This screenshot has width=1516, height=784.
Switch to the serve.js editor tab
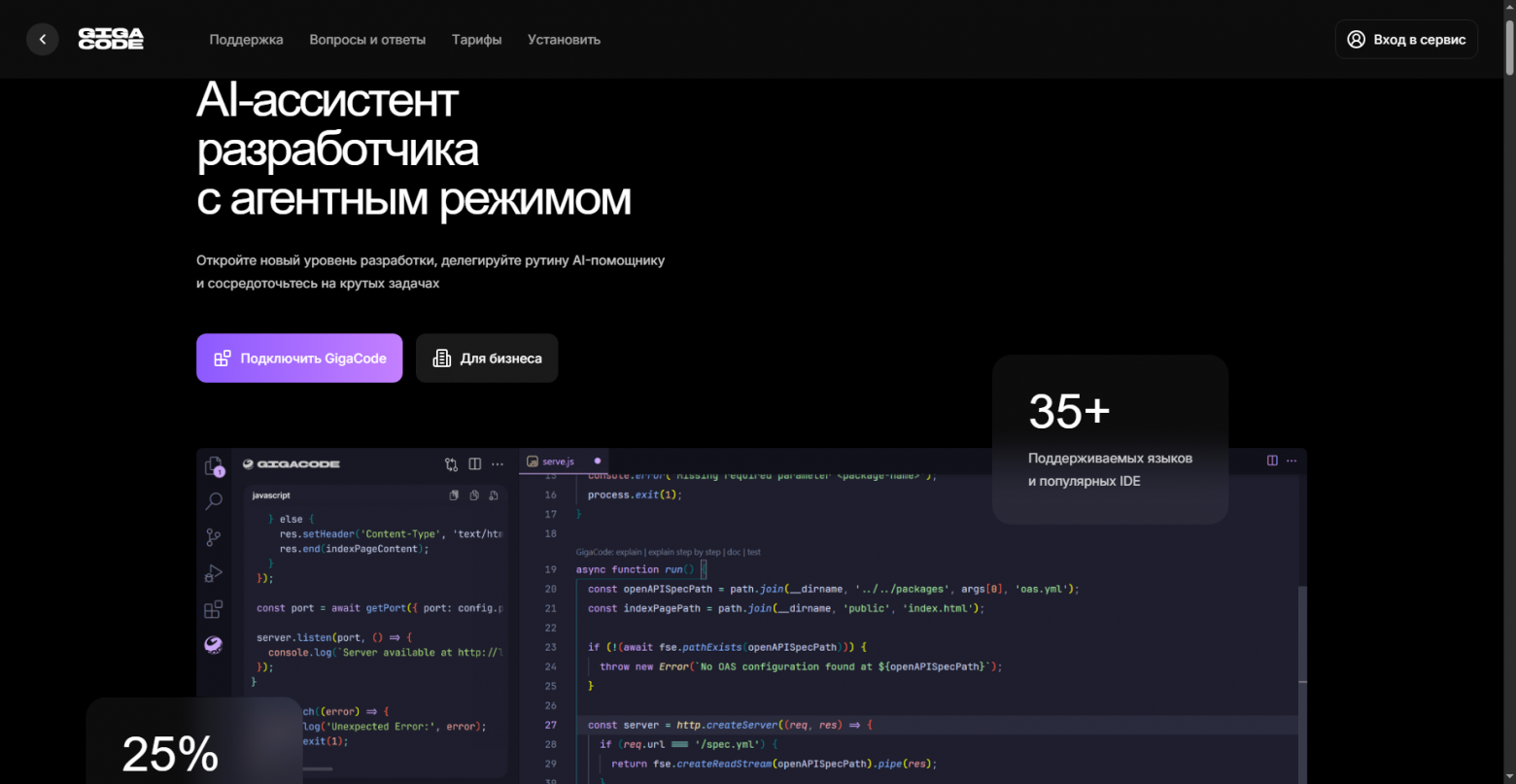pos(558,460)
